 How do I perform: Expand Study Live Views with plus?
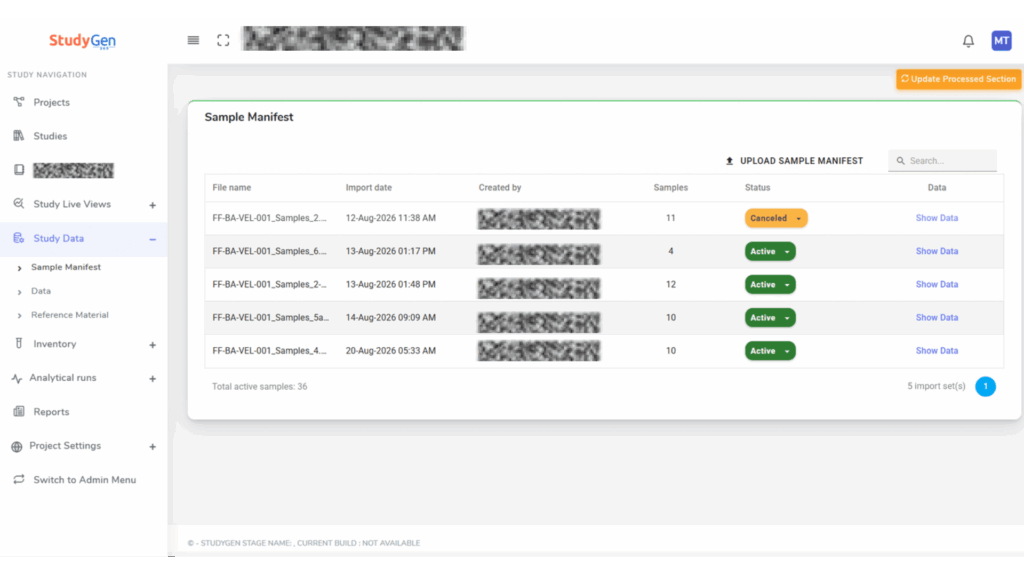pos(152,205)
